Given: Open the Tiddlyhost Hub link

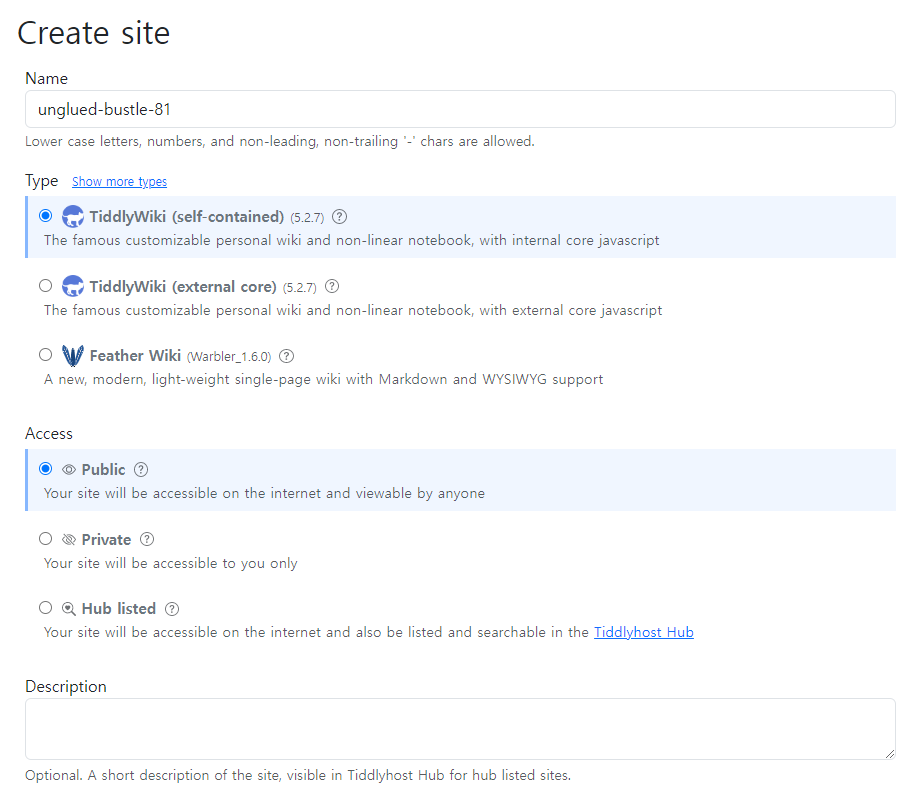Looking at the screenshot, I should pos(644,632).
